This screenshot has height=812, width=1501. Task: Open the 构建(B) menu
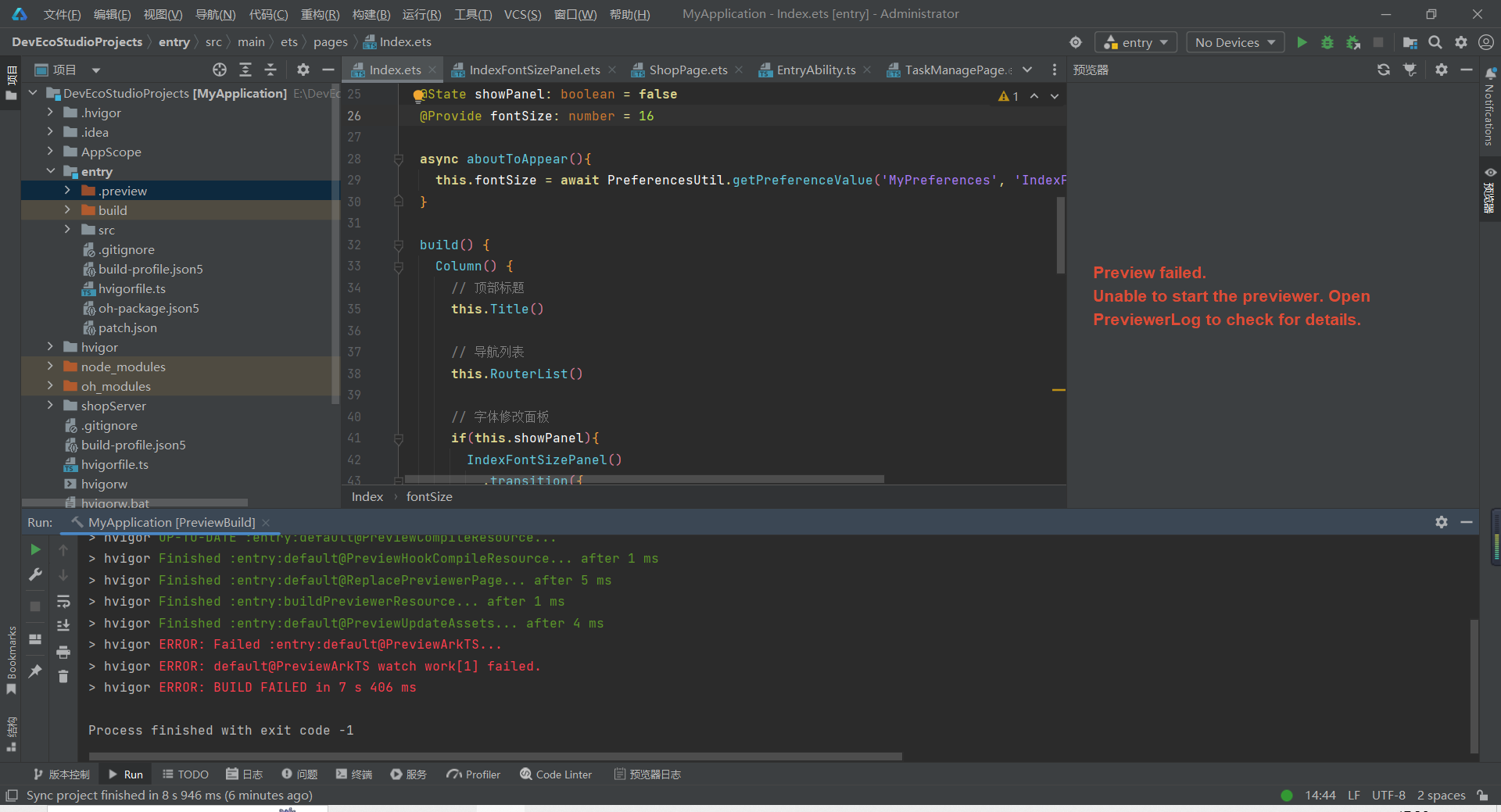tap(371, 14)
